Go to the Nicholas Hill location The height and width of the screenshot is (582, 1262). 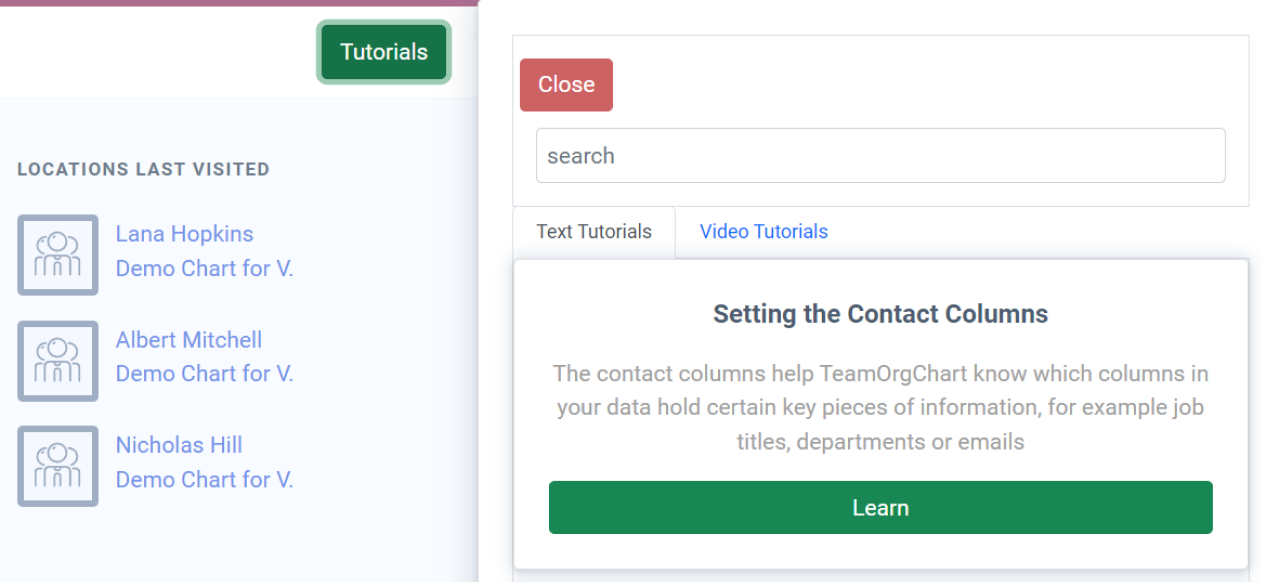point(179,445)
